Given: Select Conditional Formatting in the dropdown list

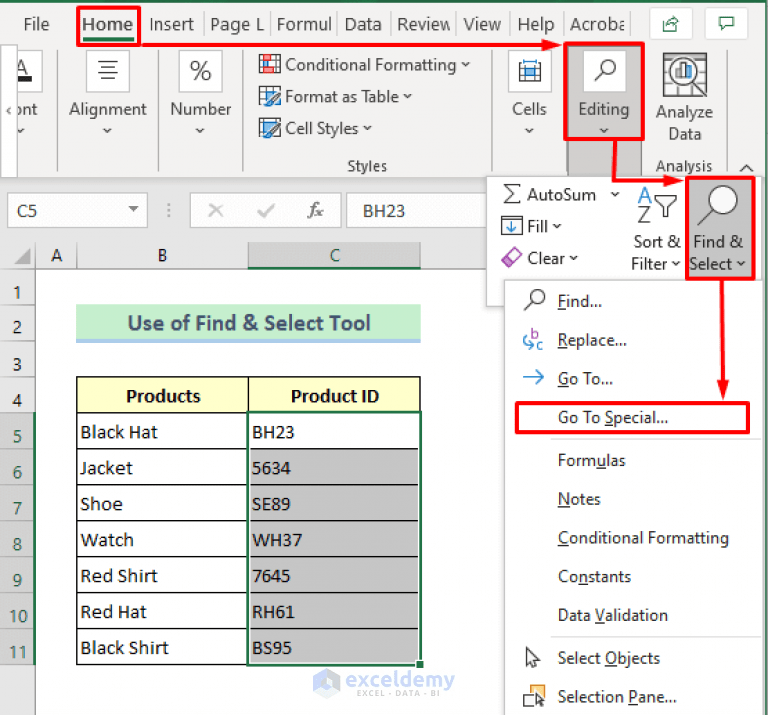Looking at the screenshot, I should 643,538.
